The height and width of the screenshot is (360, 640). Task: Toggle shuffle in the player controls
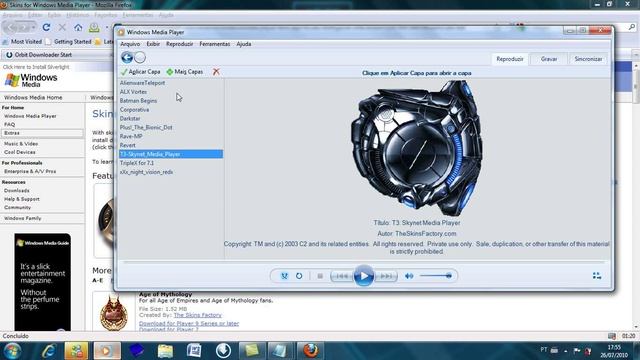(284, 276)
